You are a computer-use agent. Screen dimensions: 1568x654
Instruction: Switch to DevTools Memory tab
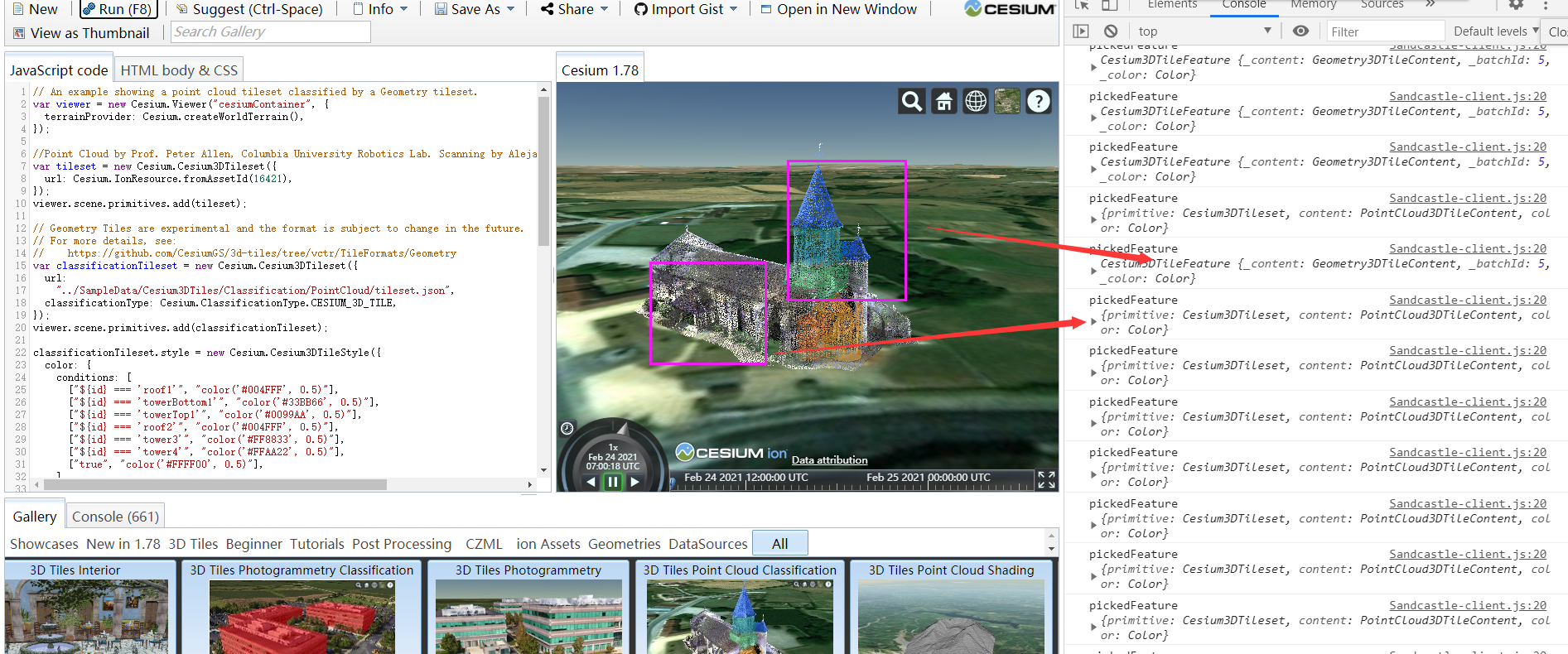(1313, 4)
